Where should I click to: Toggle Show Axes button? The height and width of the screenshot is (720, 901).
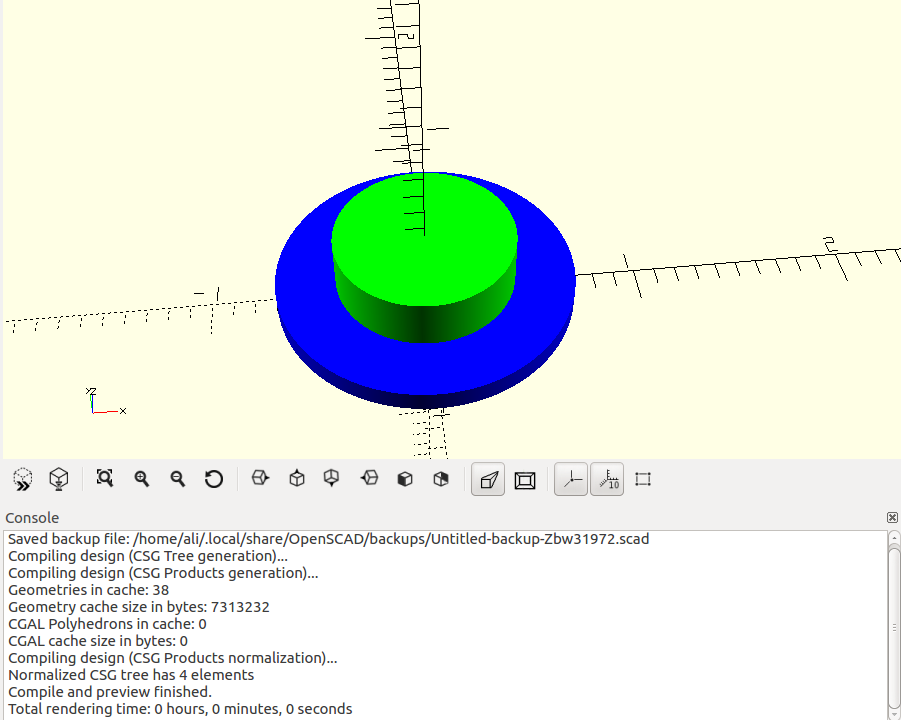click(571, 479)
